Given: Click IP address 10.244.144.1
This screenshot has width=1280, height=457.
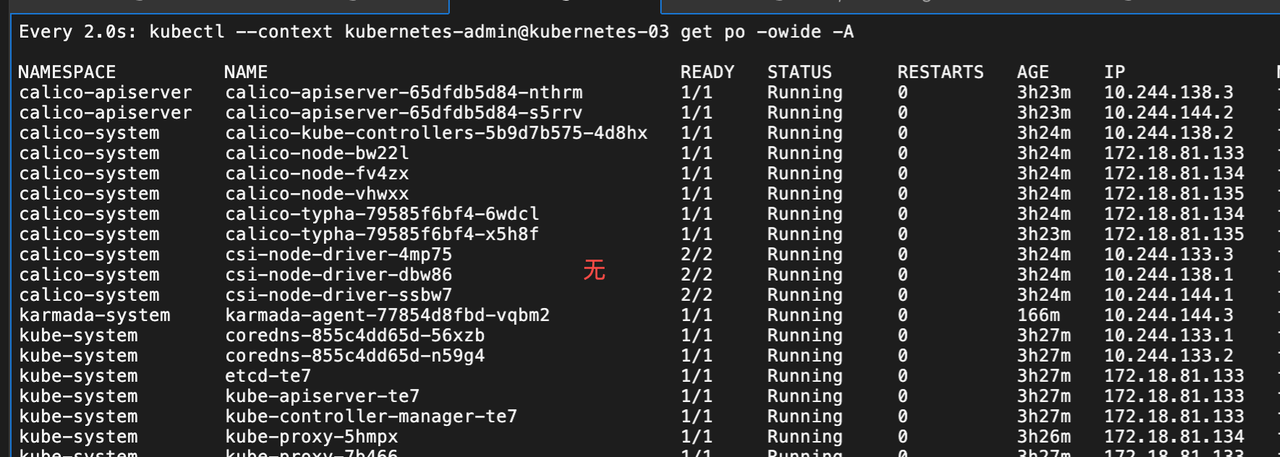Looking at the screenshot, I should 1169,295.
